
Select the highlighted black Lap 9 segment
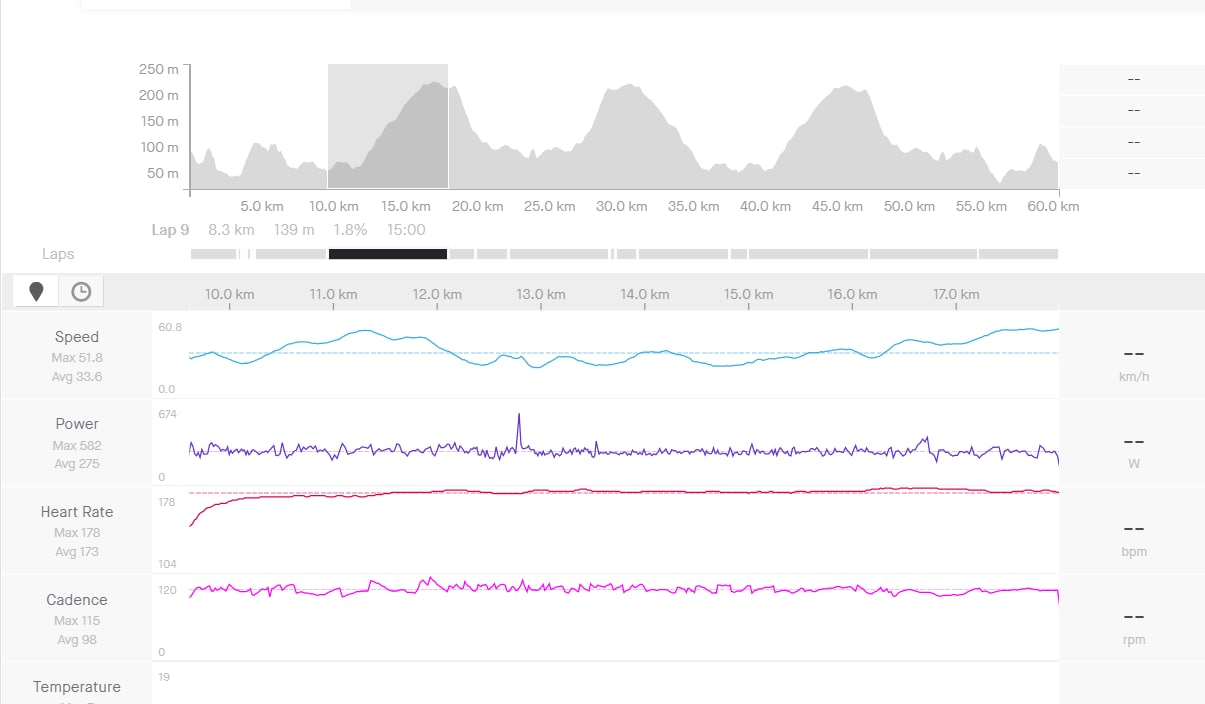coord(388,254)
